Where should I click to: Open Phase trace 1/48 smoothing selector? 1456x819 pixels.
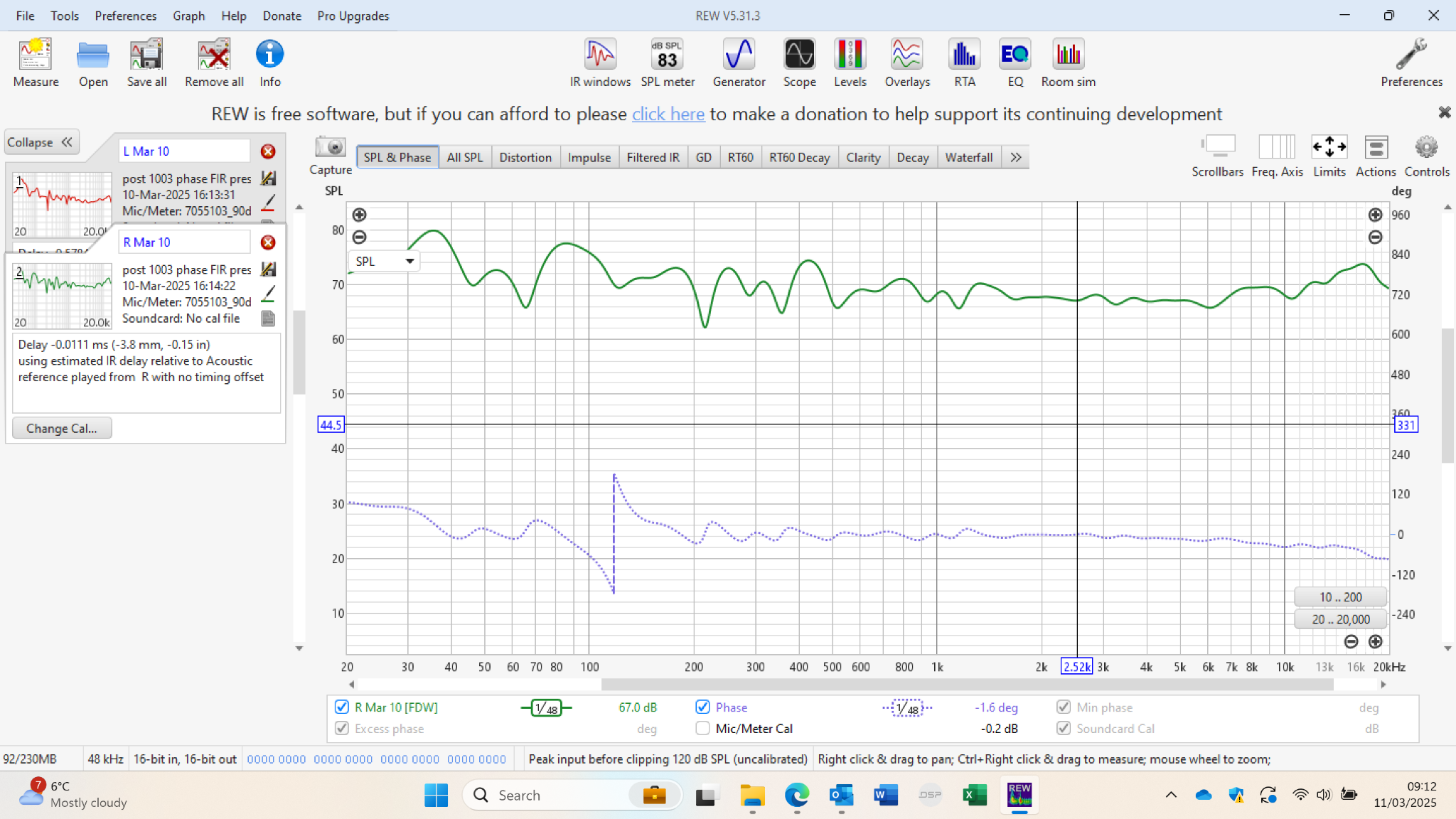tap(907, 707)
